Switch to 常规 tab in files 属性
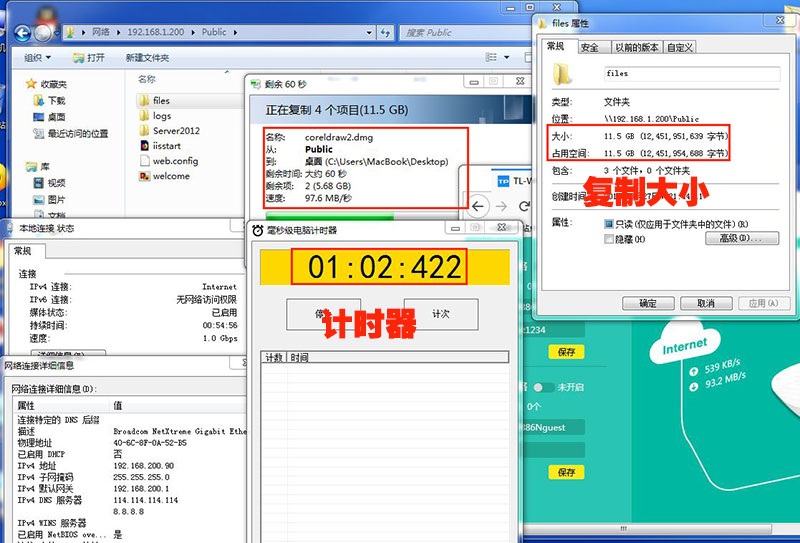800x543 pixels. (x=557, y=46)
